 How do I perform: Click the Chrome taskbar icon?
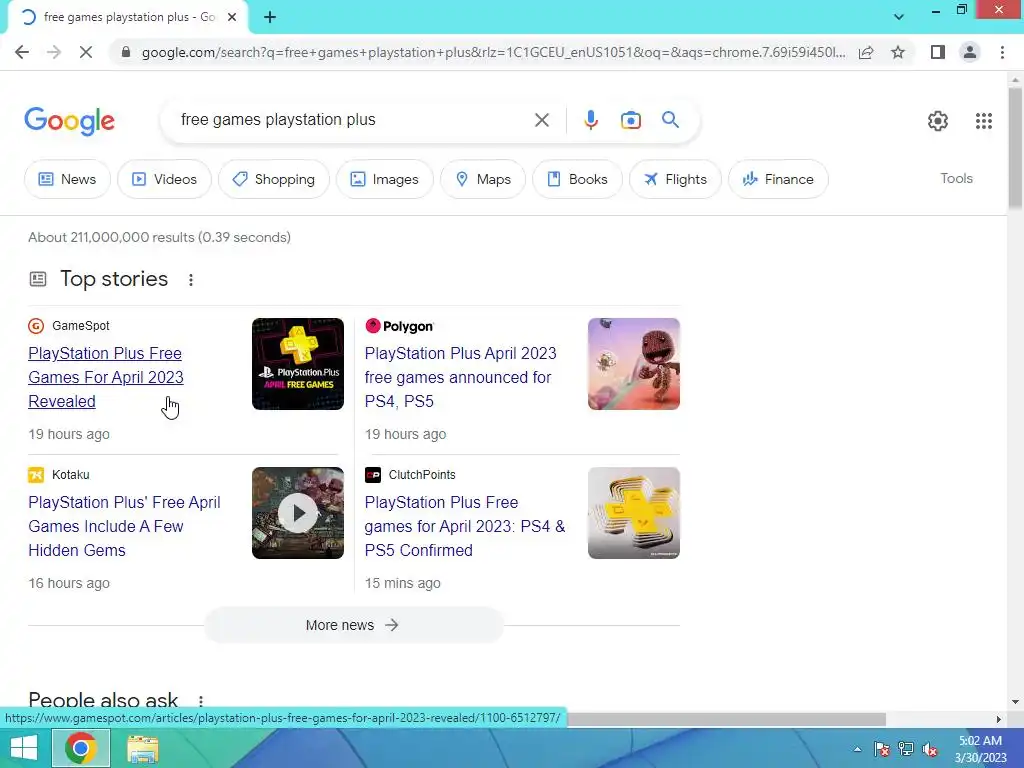tap(80, 748)
